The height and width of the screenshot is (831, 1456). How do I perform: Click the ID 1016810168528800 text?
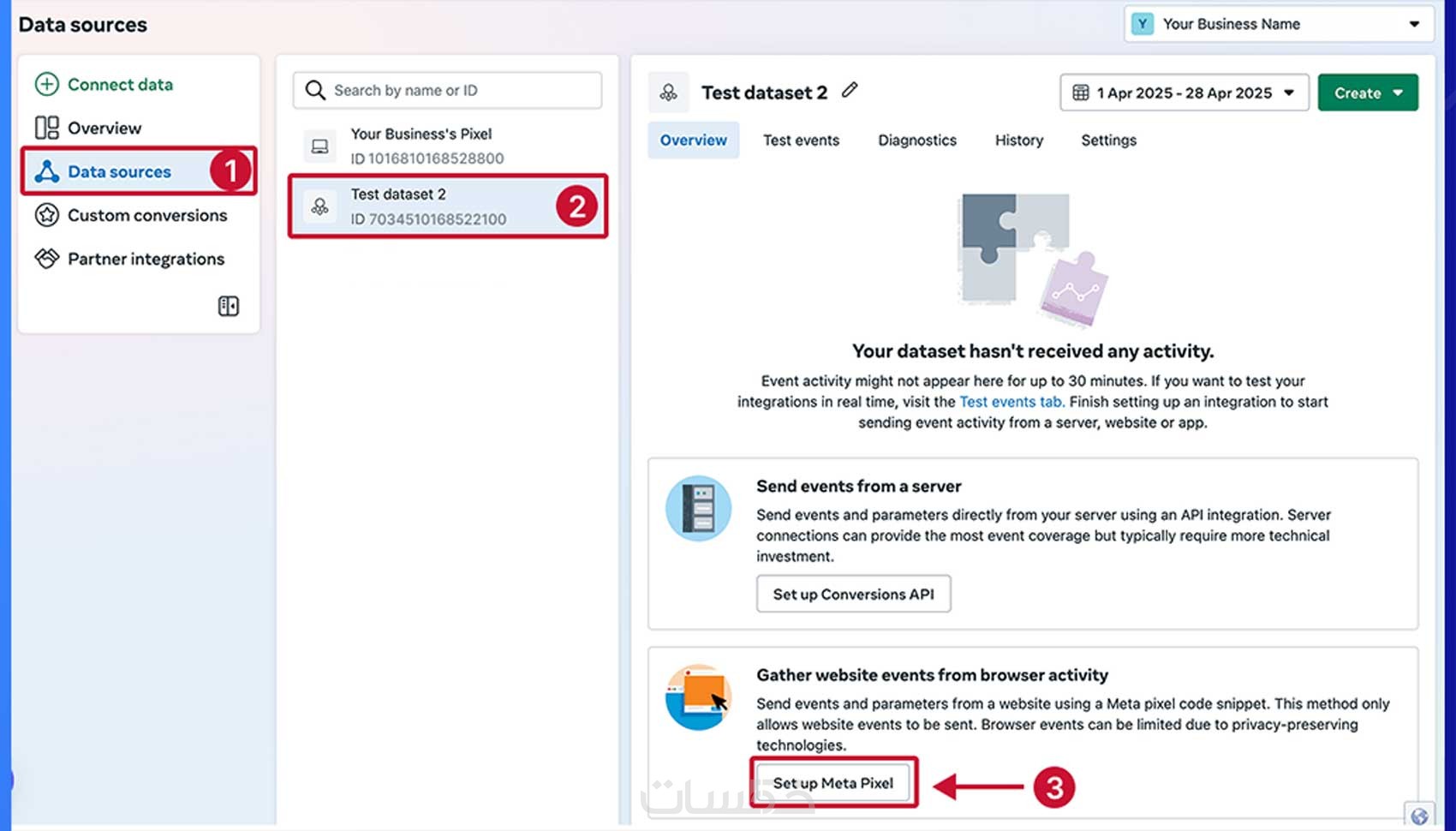(x=427, y=158)
